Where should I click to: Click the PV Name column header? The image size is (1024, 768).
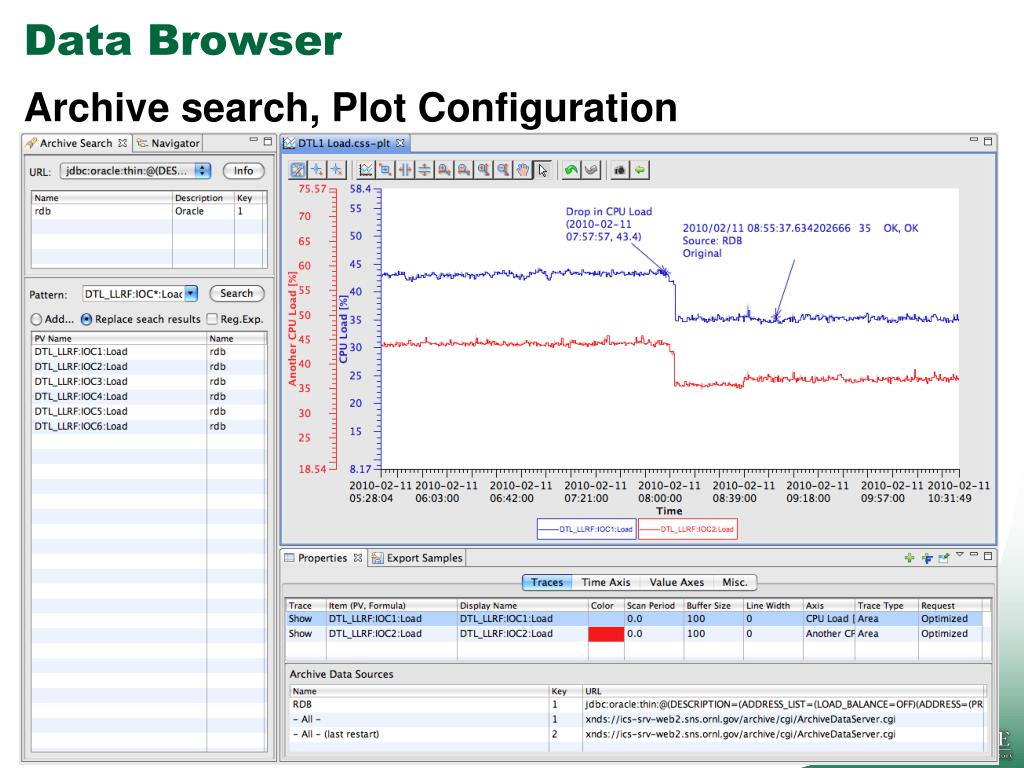click(119, 338)
